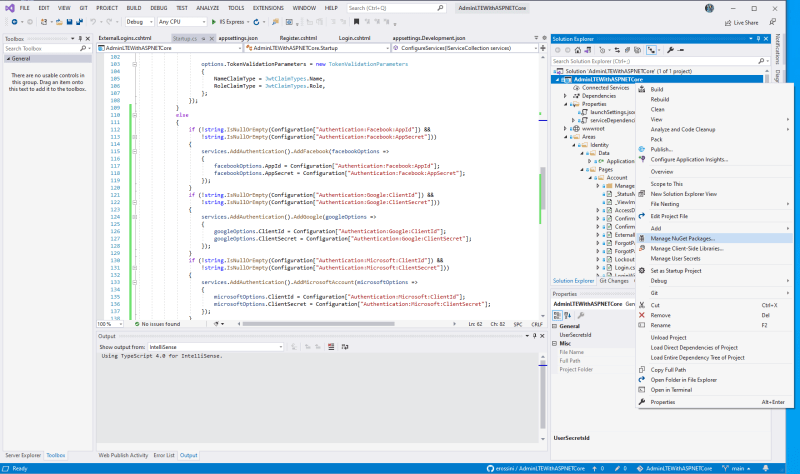800x474 pixels.
Task: Expand the wwwroot node in Solution Explorer
Action: pos(565,129)
